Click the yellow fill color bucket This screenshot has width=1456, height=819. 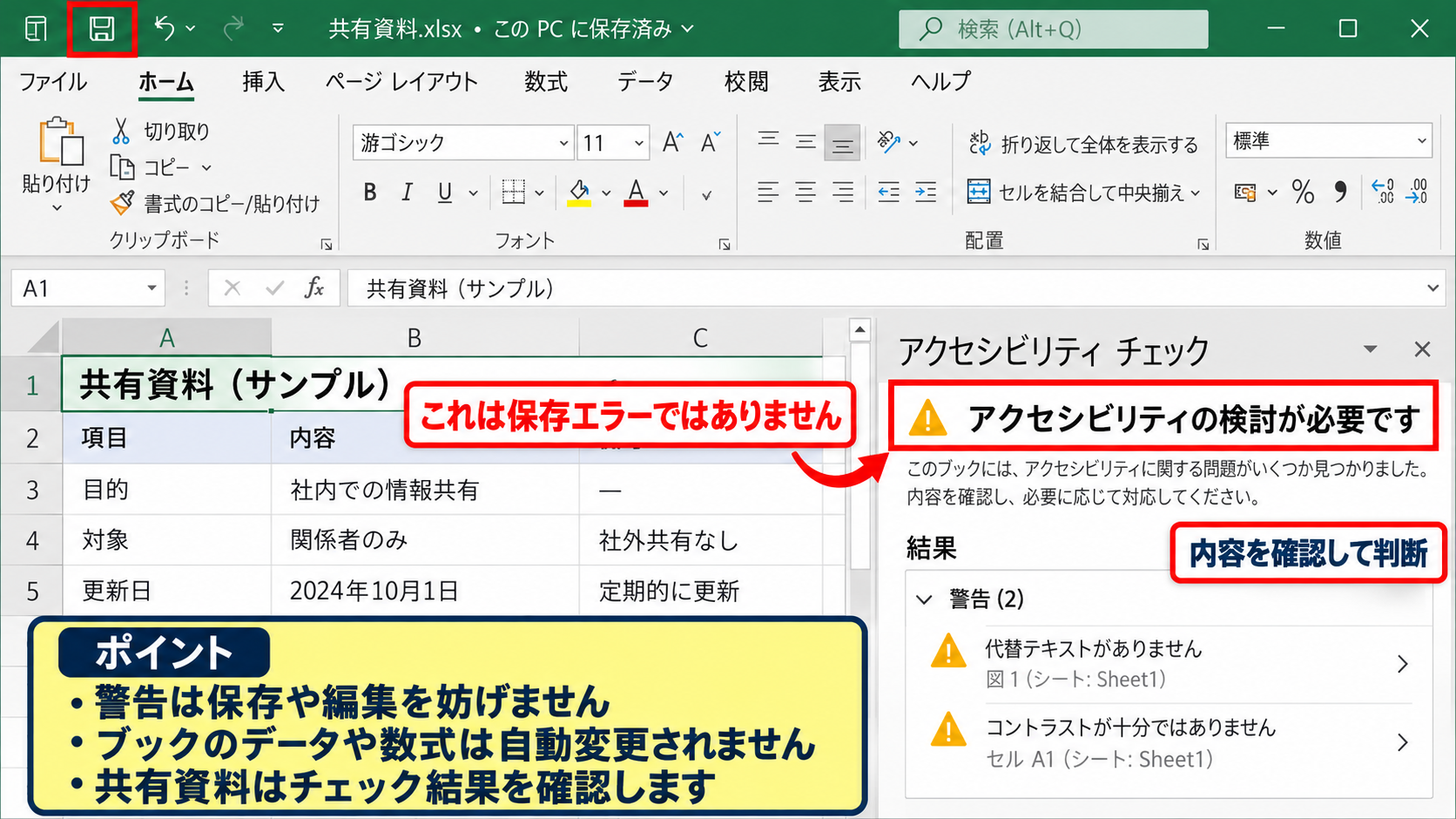point(579,193)
